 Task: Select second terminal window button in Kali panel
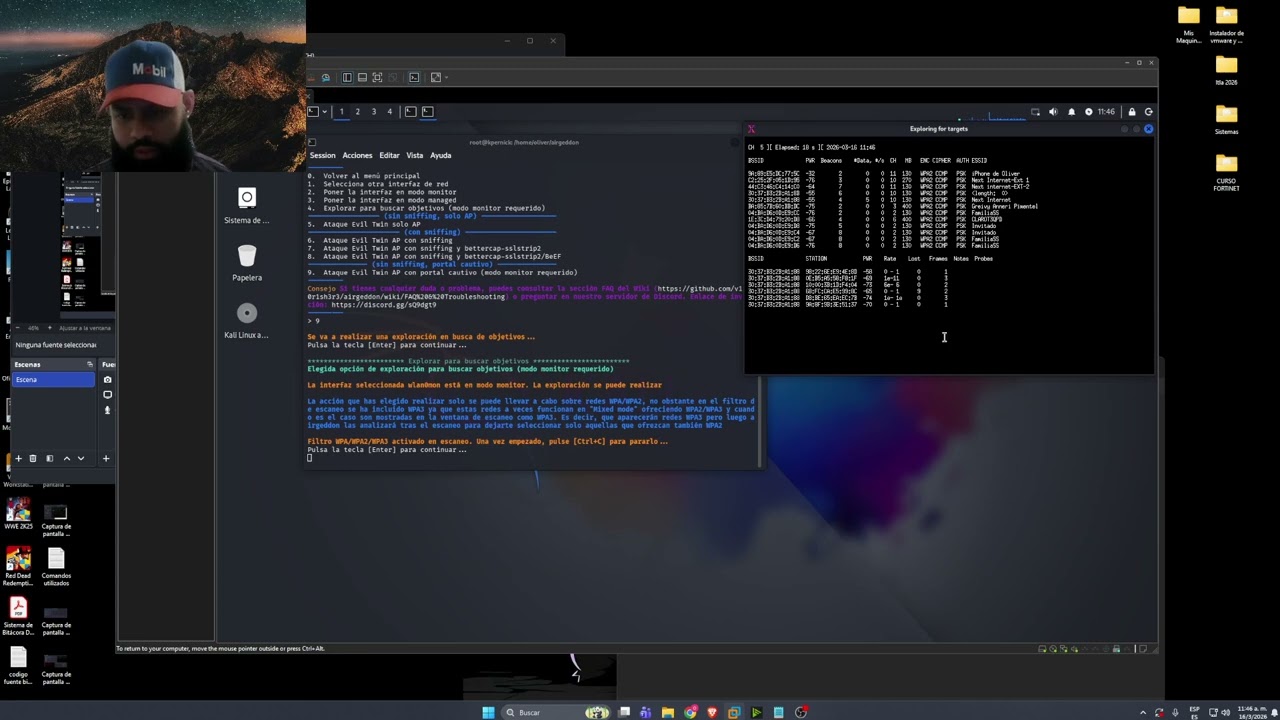[427, 111]
